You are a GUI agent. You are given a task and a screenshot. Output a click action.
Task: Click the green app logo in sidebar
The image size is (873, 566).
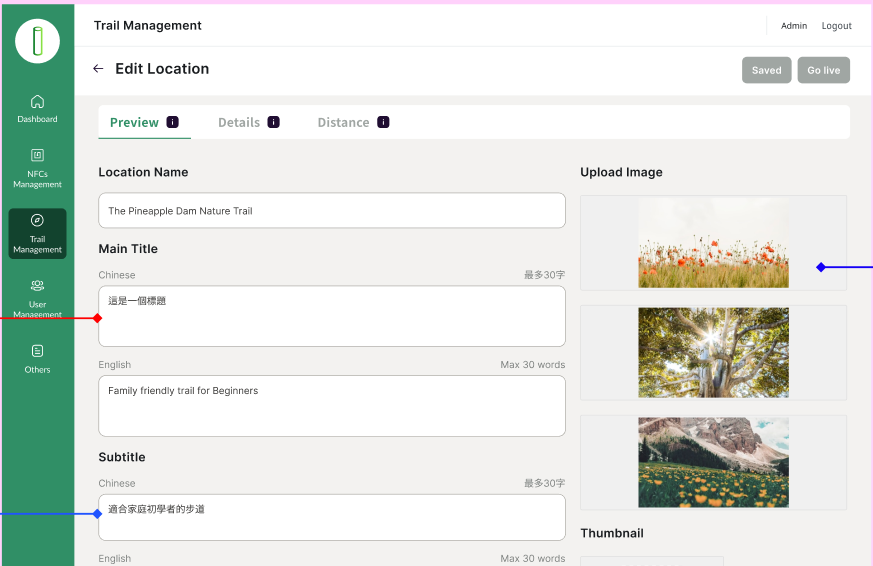pyautogui.click(x=37, y=41)
